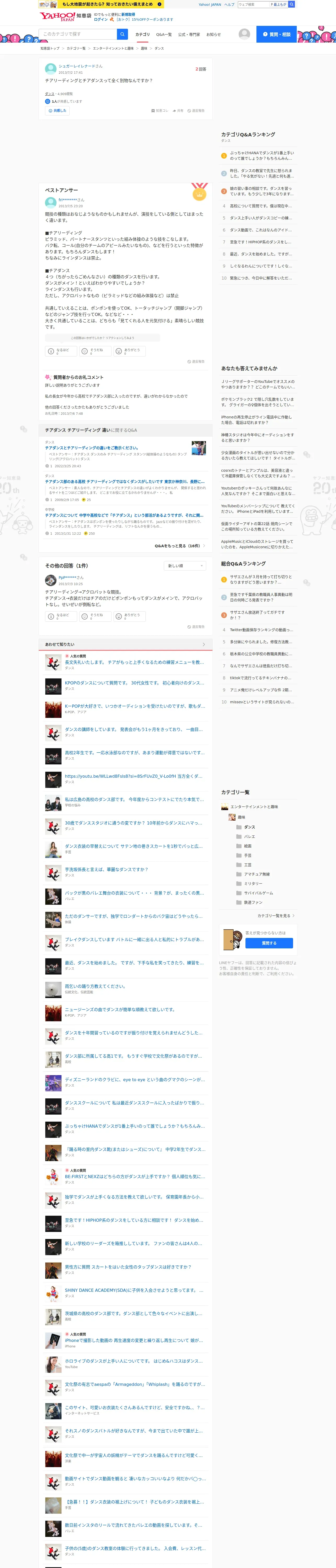Report PpP******'s answer via 違反報告
Viewport: 336px width, 1568px height.
[x=196, y=626]
